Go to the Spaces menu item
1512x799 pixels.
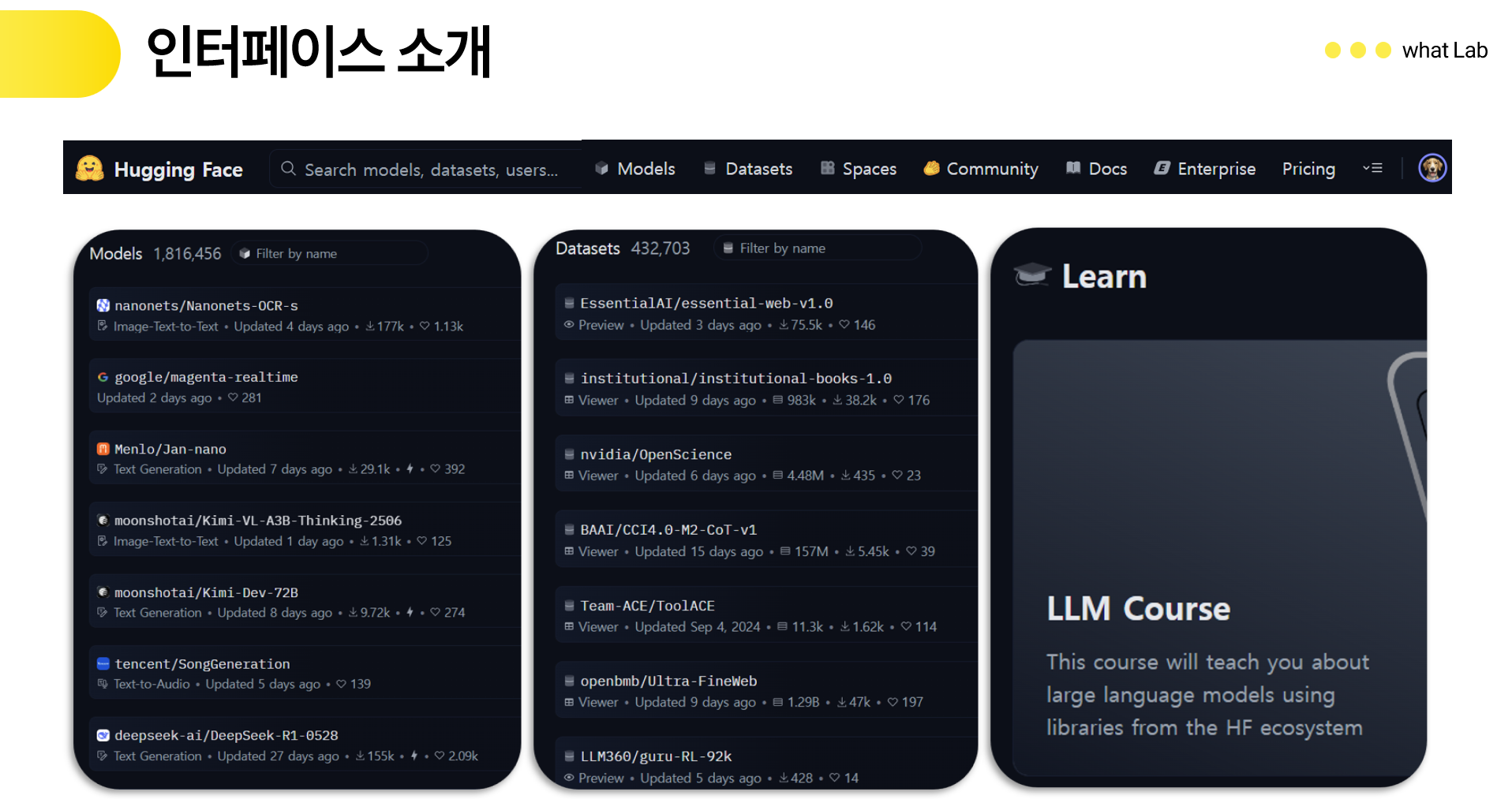[859, 168]
